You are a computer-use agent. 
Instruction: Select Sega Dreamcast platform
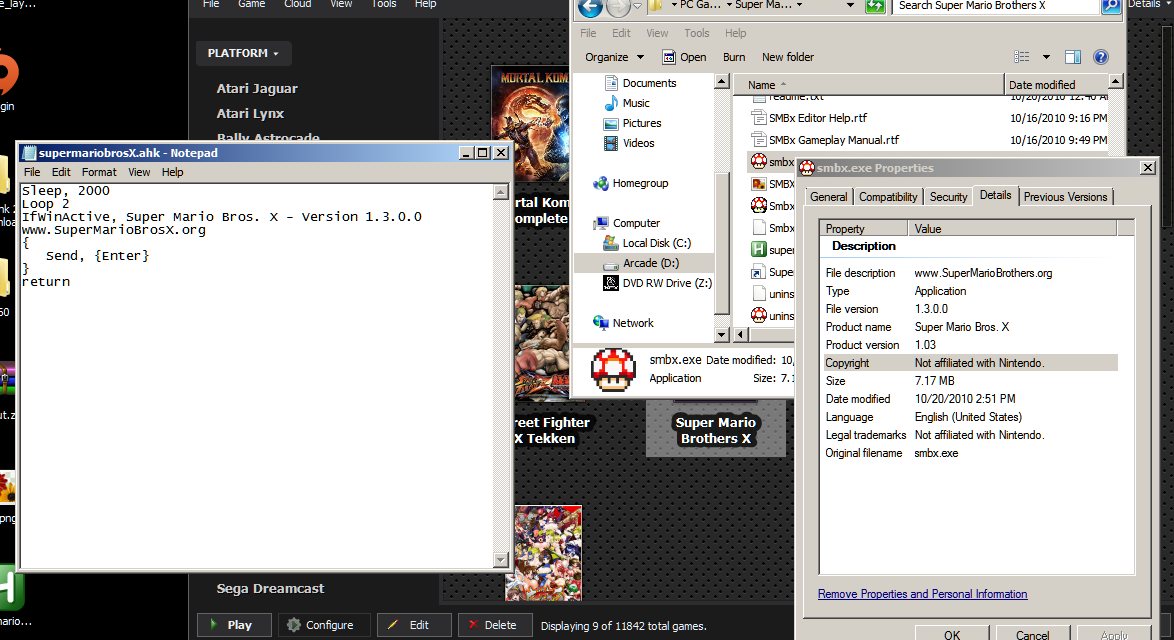270,589
